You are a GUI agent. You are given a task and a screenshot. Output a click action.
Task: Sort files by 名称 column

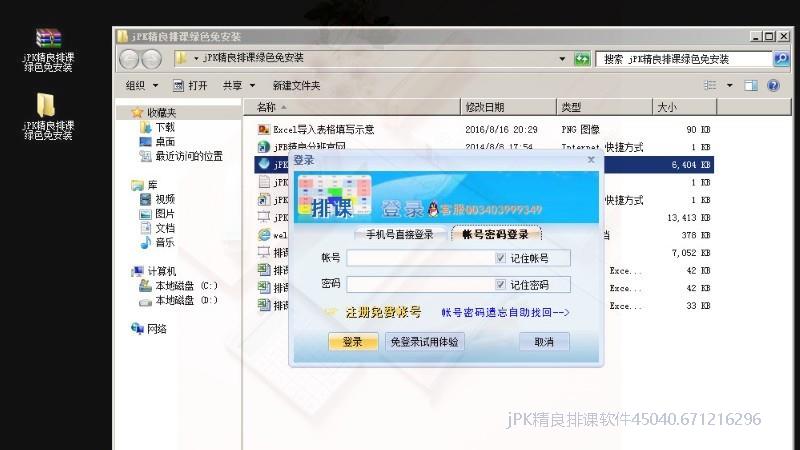[x=352, y=107]
